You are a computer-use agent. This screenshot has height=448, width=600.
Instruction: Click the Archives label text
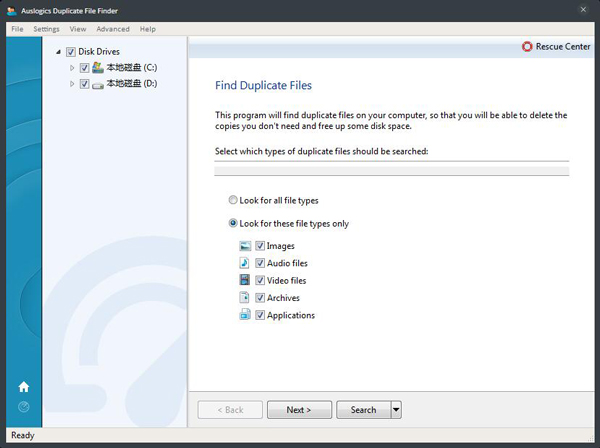tap(283, 298)
